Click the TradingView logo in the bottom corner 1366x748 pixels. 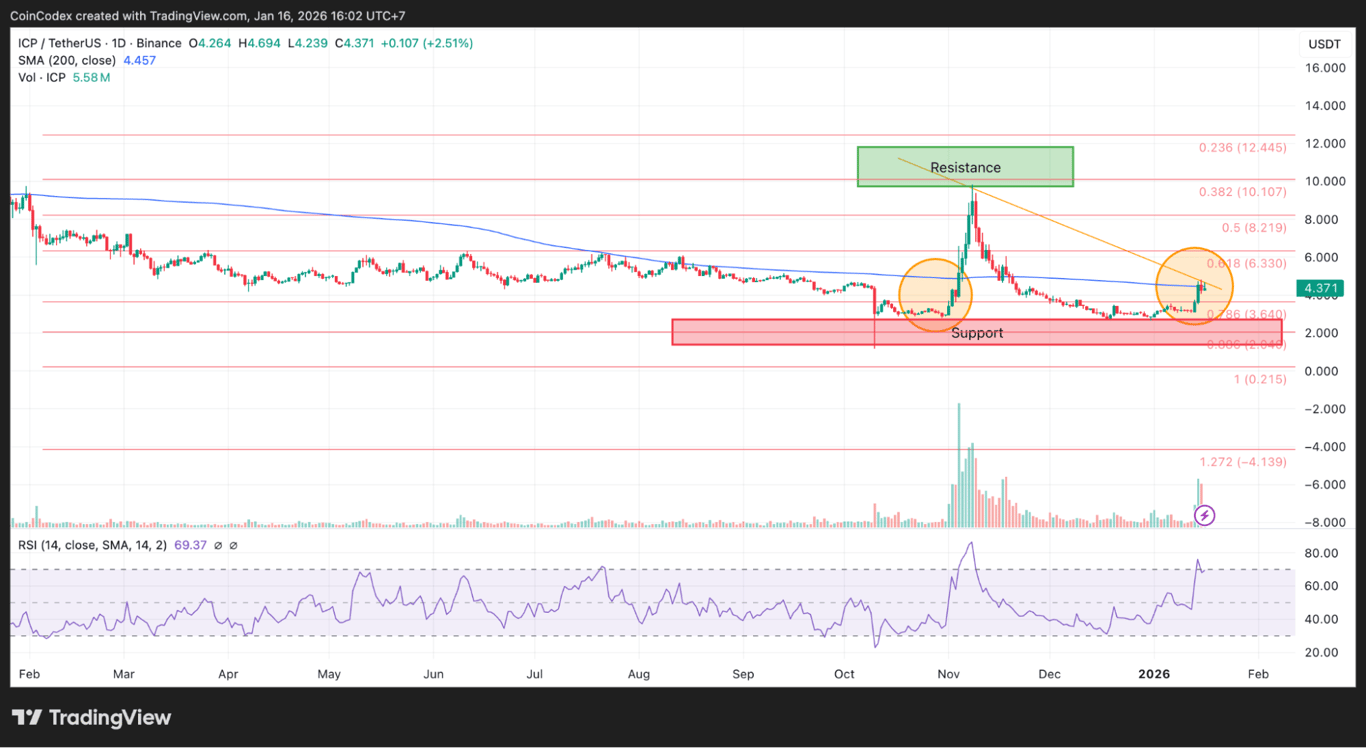pos(91,717)
